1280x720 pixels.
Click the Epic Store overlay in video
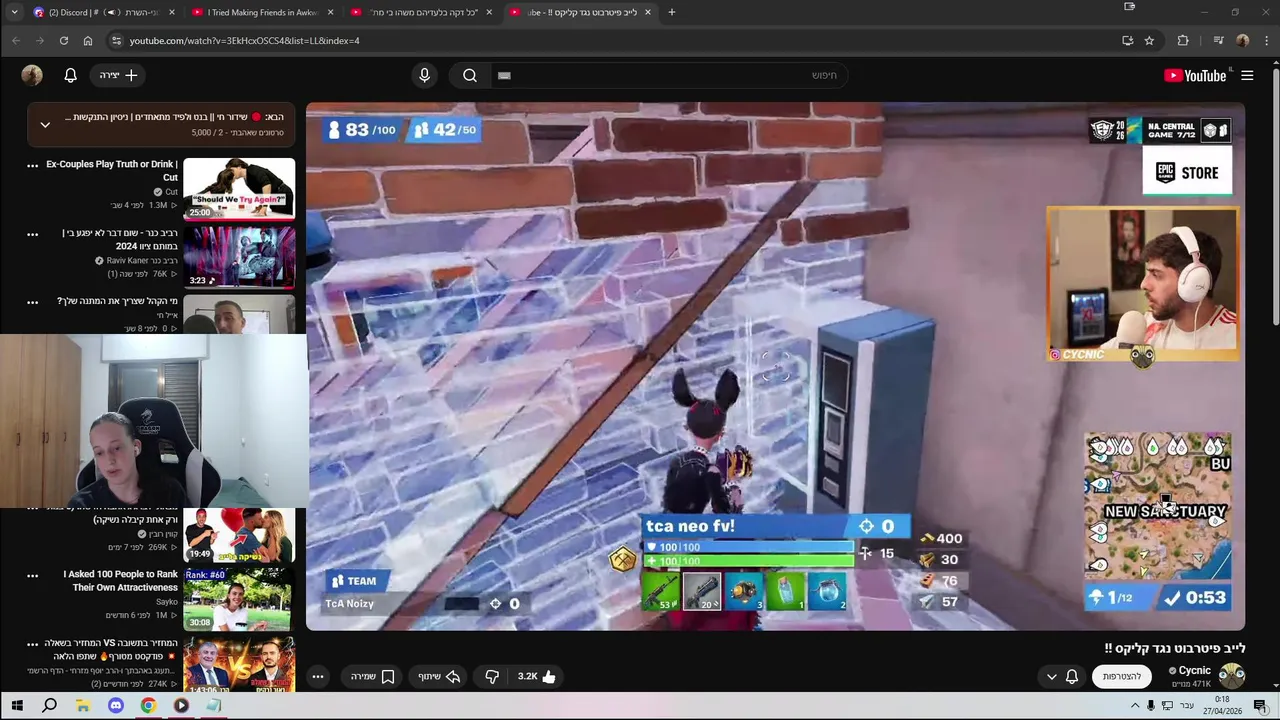pos(1187,172)
